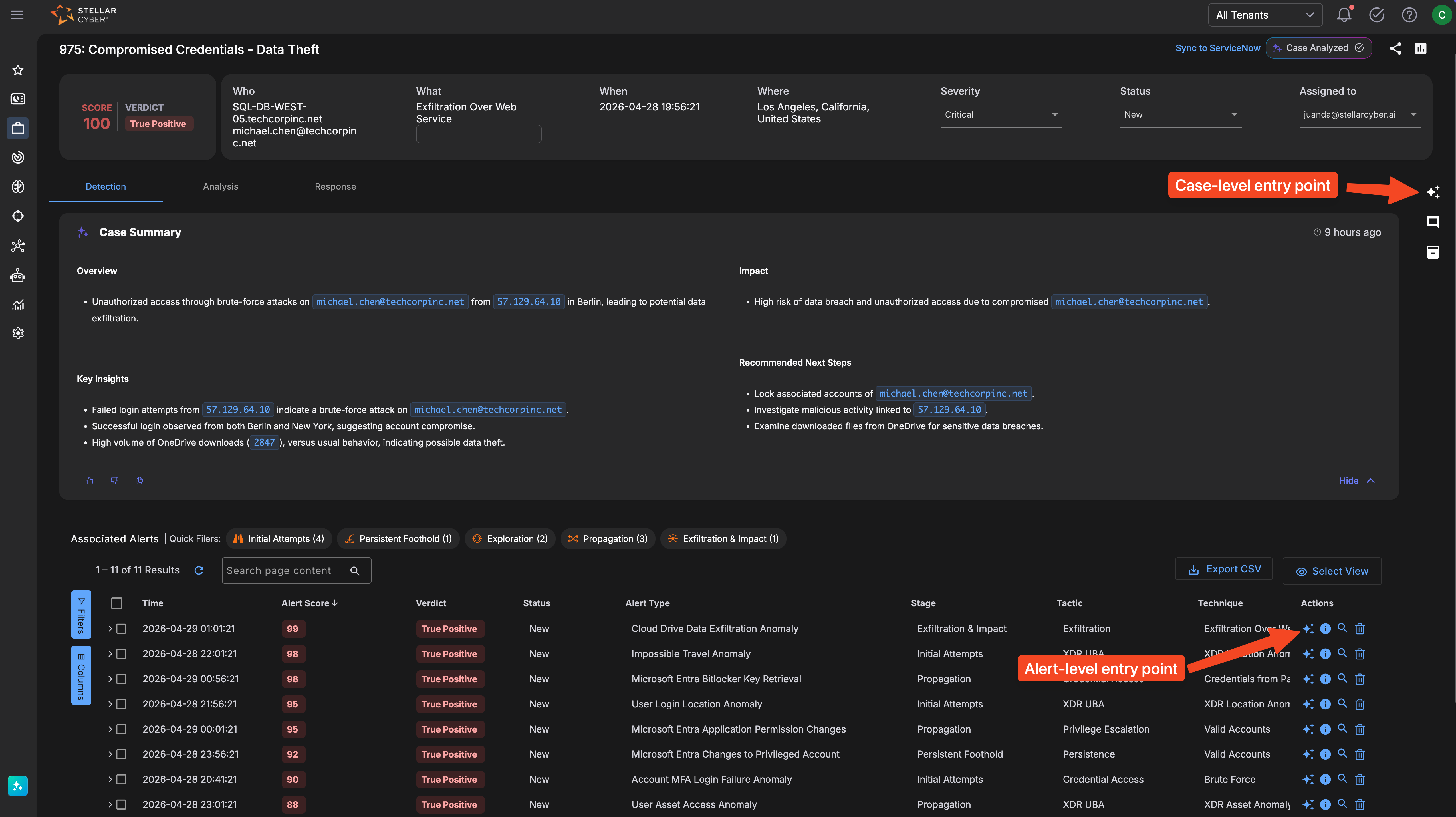This screenshot has height=817, width=1456.
Task: Open the vertical Columns panel tab
Action: click(x=81, y=676)
